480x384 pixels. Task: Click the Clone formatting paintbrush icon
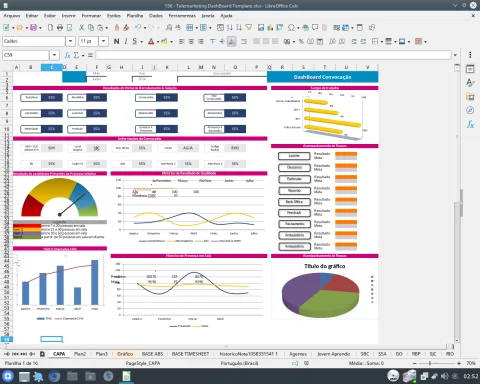pyautogui.click(x=117, y=28)
